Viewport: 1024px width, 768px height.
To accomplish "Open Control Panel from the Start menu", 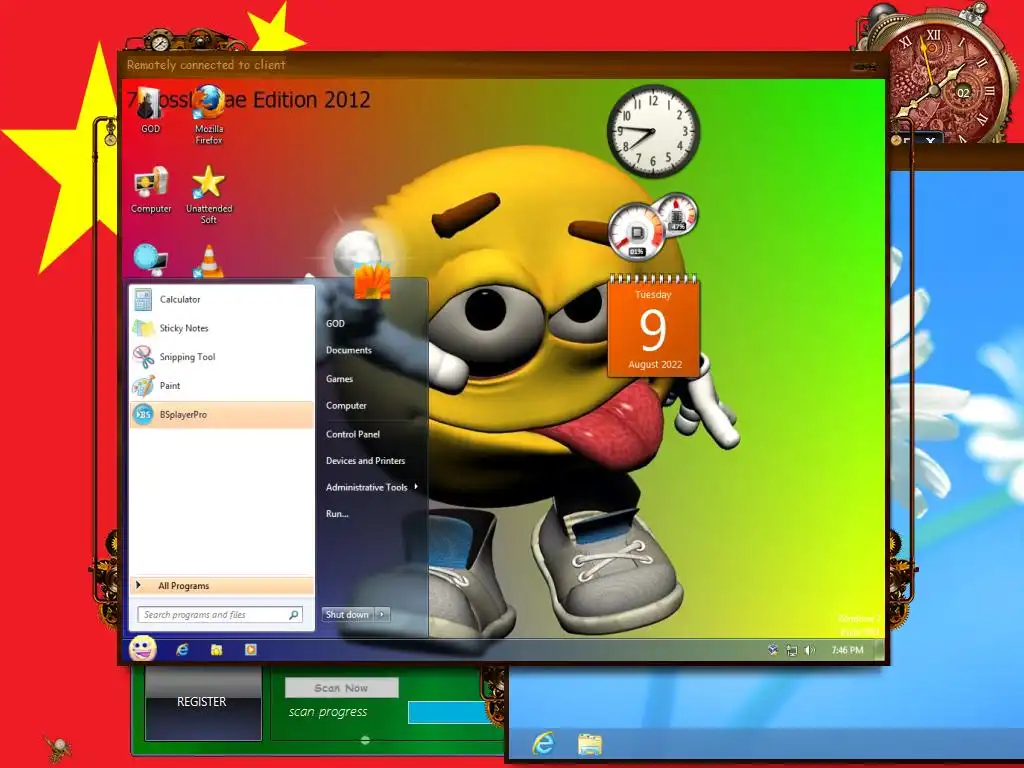I will pyautogui.click(x=353, y=434).
